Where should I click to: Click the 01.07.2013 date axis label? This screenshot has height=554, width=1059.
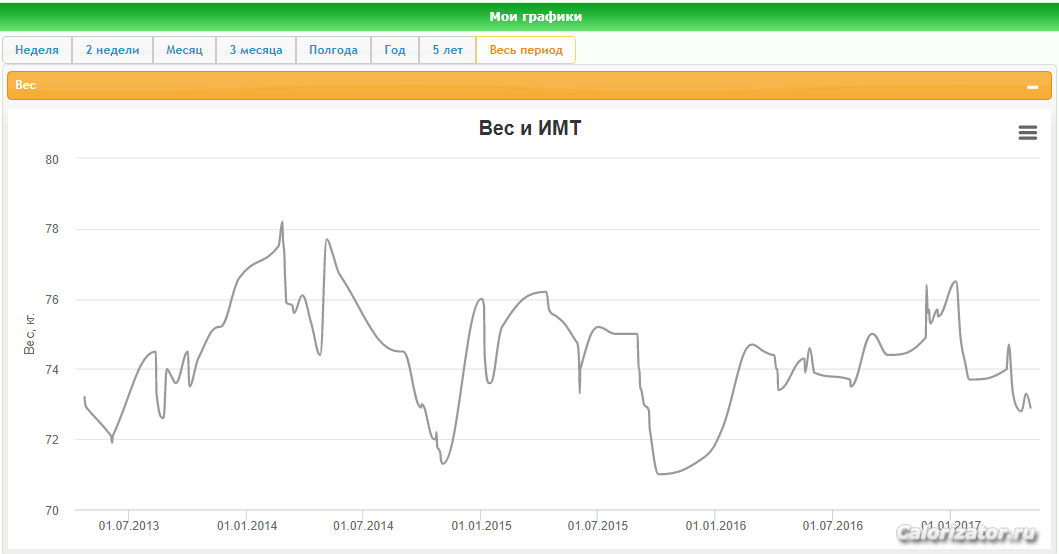(129, 526)
